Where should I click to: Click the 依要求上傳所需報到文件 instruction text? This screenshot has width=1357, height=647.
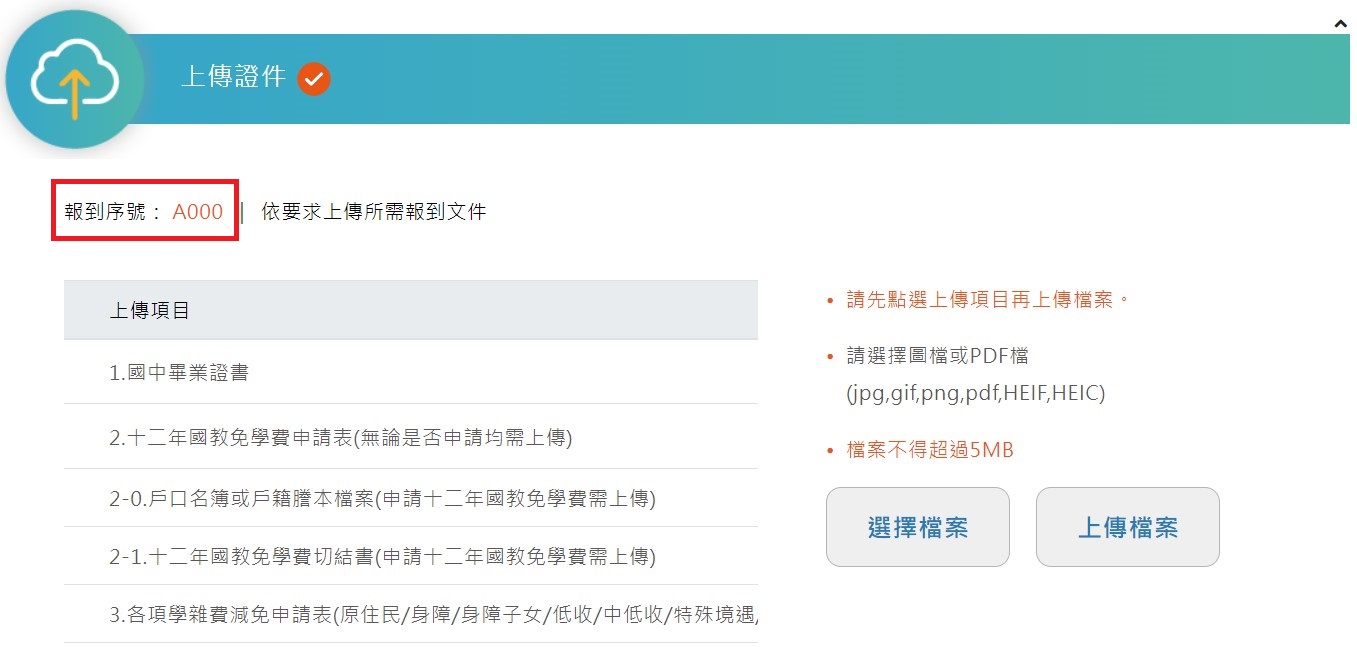coord(374,212)
